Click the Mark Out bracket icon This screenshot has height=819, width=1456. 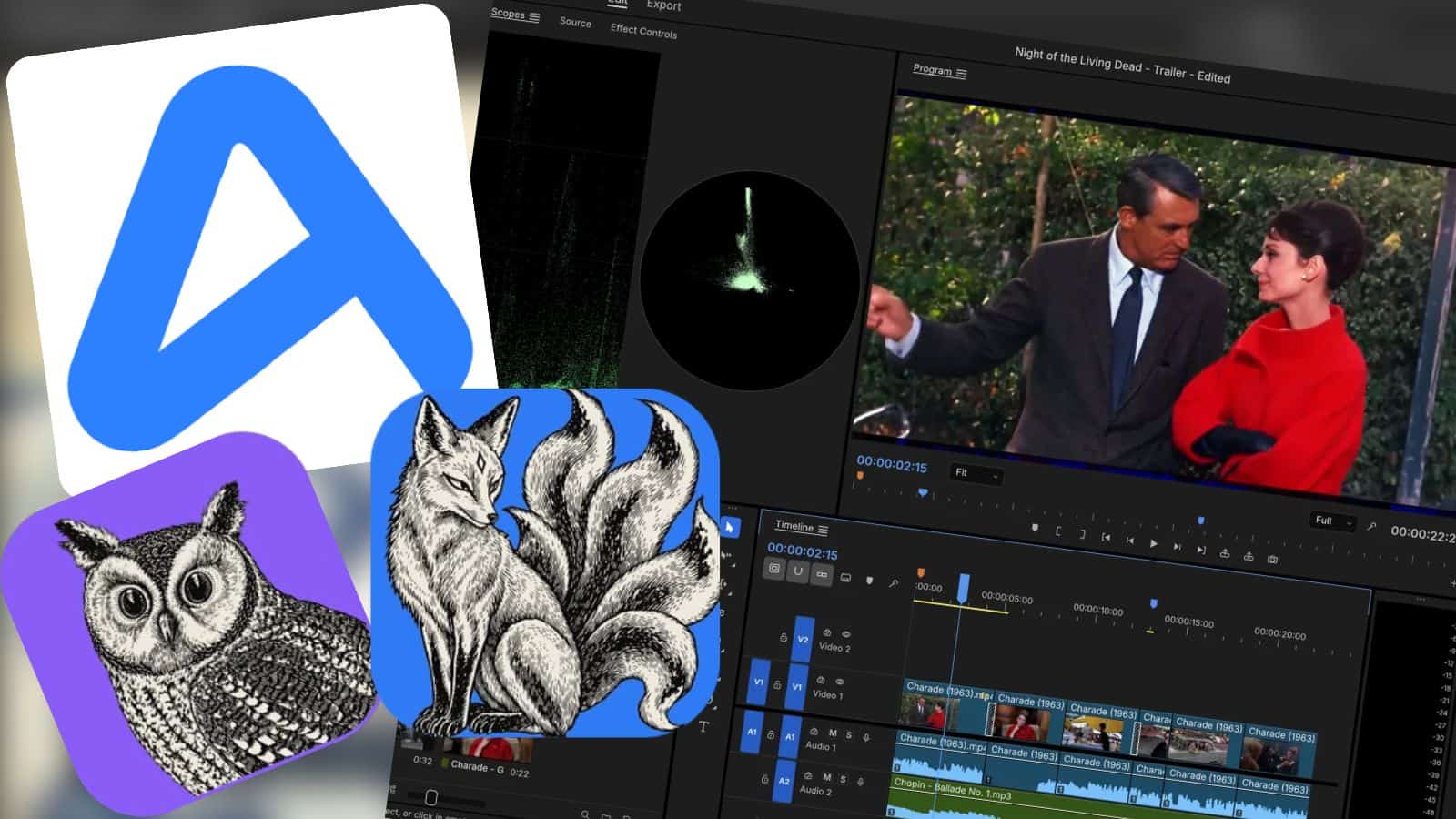[x=1082, y=534]
